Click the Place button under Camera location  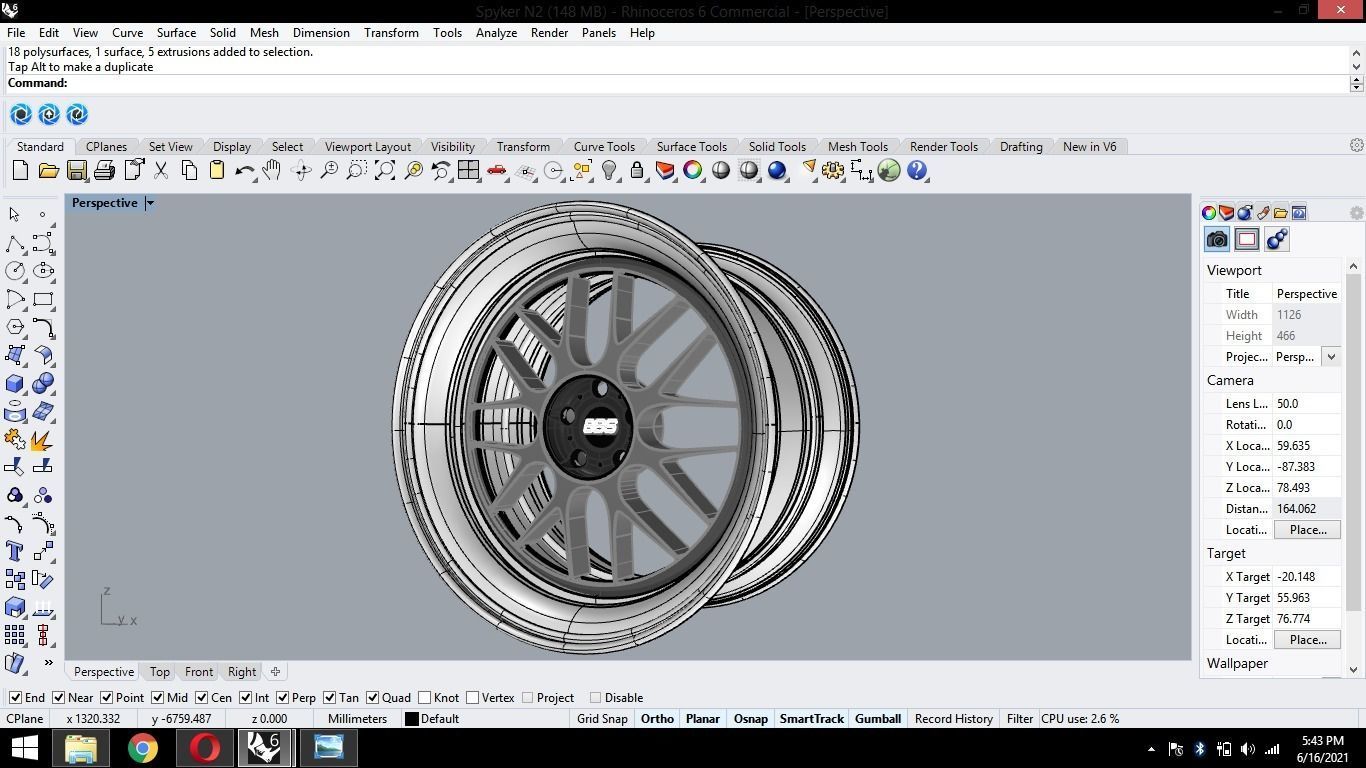click(x=1307, y=530)
